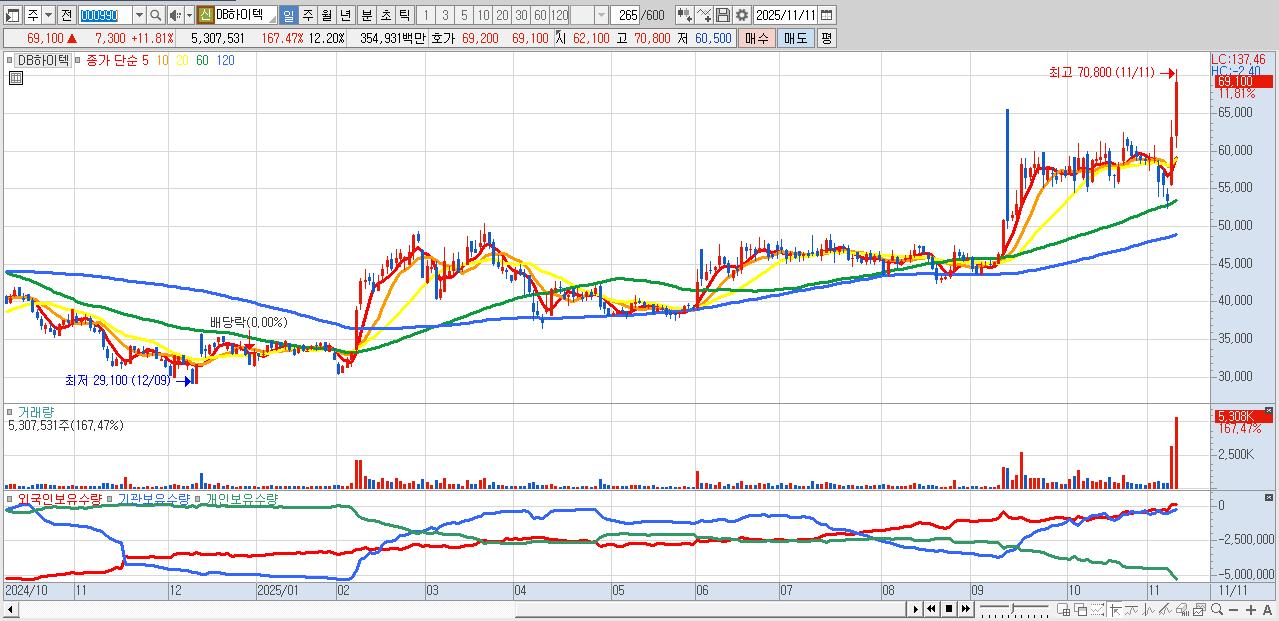Image resolution: width=1279 pixels, height=621 pixels.
Task: Open the indicator settings icon beside 265/600
Action: [685, 15]
